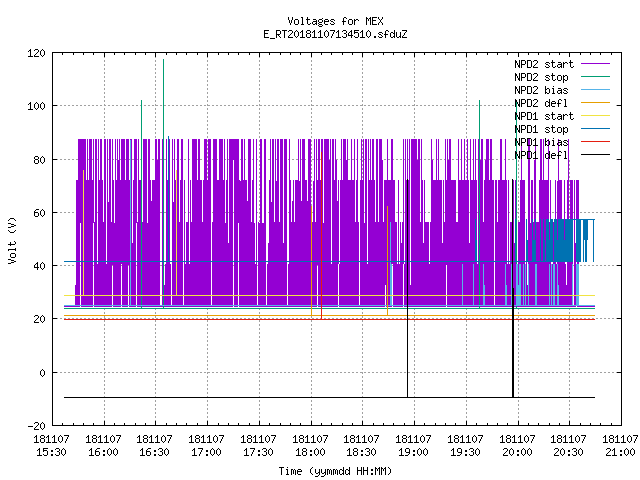Click the NPD1 start legend label
Image resolution: width=640 pixels, height=480 pixels.
[544, 116]
